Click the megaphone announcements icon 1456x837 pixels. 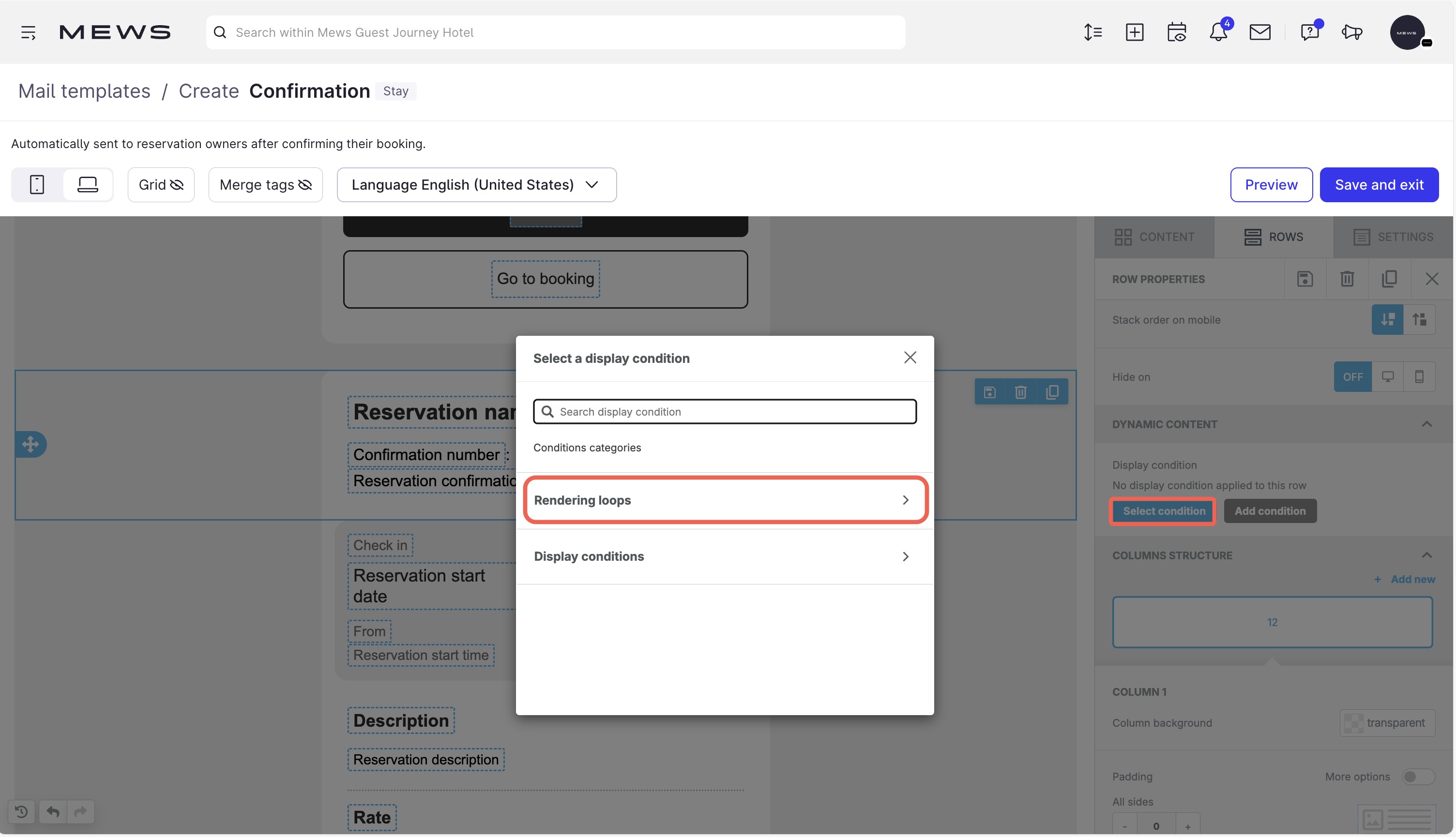(x=1352, y=32)
